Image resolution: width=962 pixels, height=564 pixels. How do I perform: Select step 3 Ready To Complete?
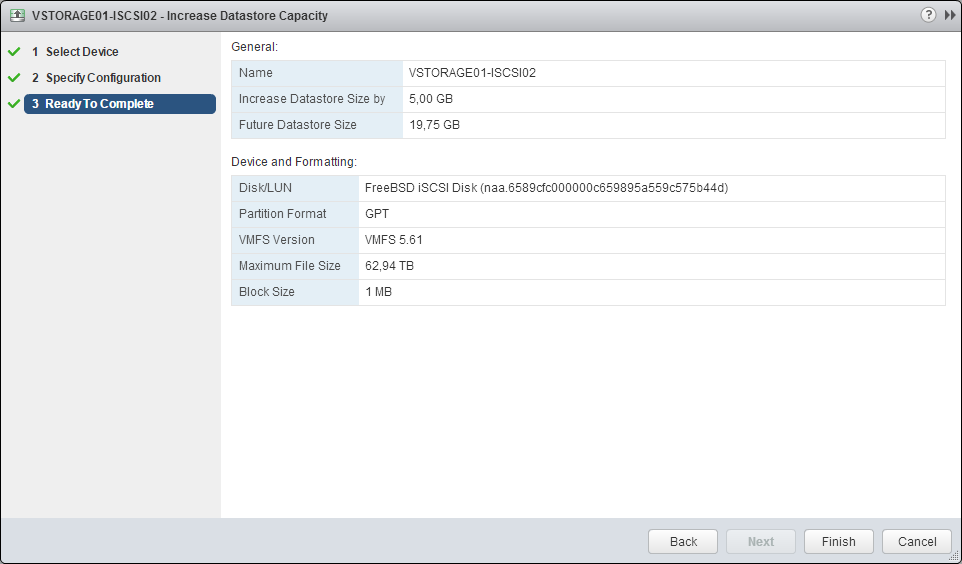(x=99, y=104)
